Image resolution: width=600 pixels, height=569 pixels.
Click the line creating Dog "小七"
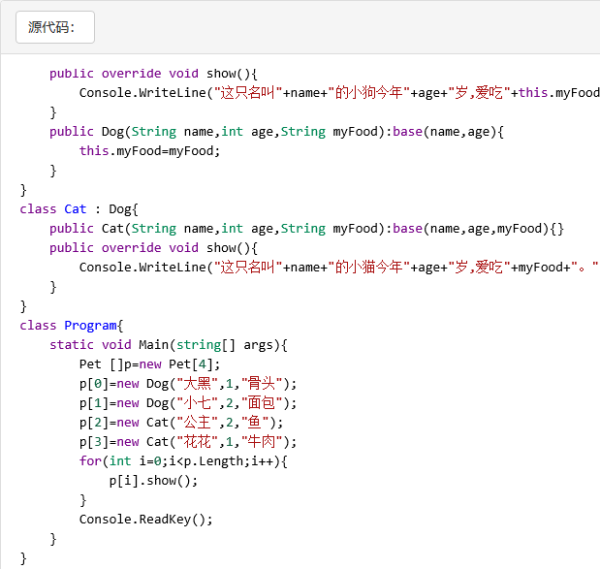188,403
